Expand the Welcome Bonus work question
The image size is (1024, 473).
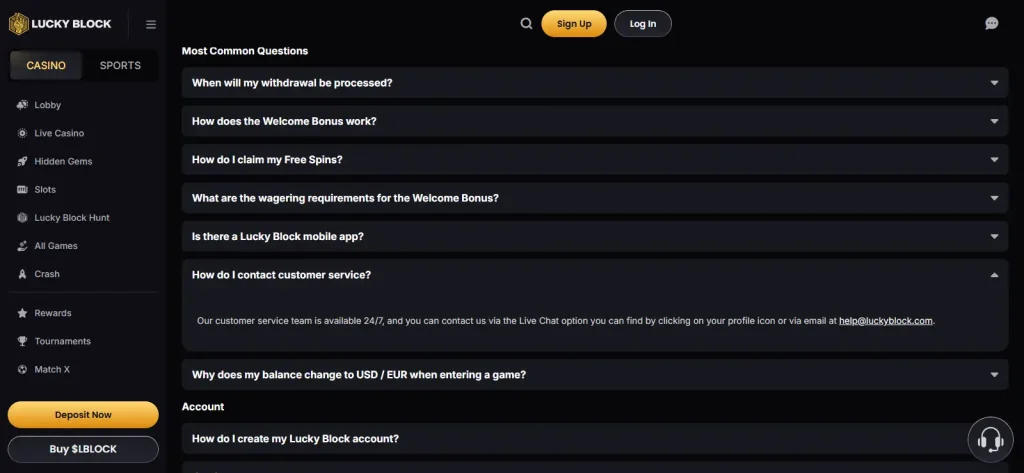[595, 121]
